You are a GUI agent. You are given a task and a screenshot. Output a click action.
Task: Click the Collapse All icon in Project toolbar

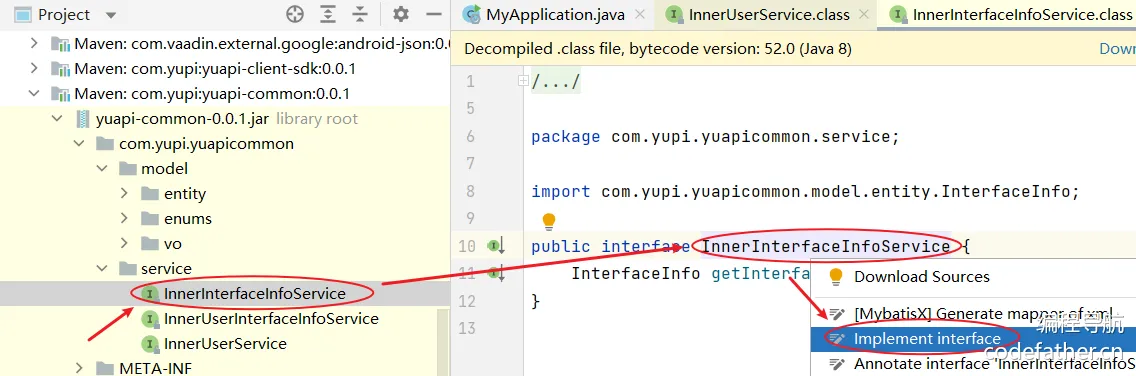[360, 14]
